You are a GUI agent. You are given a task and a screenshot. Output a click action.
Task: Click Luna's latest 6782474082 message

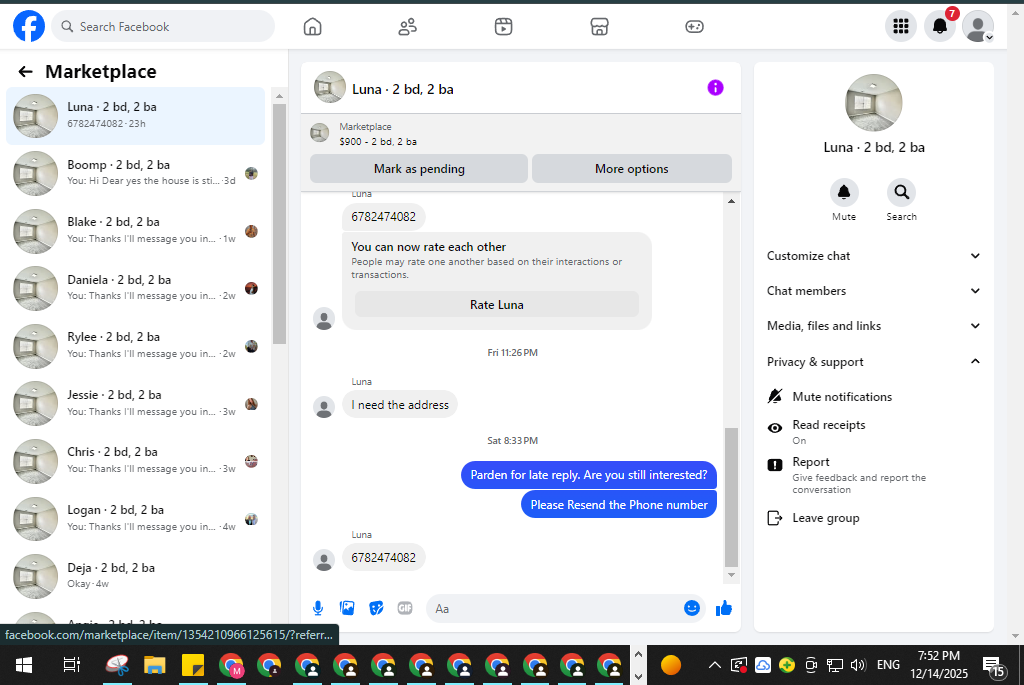coord(383,558)
